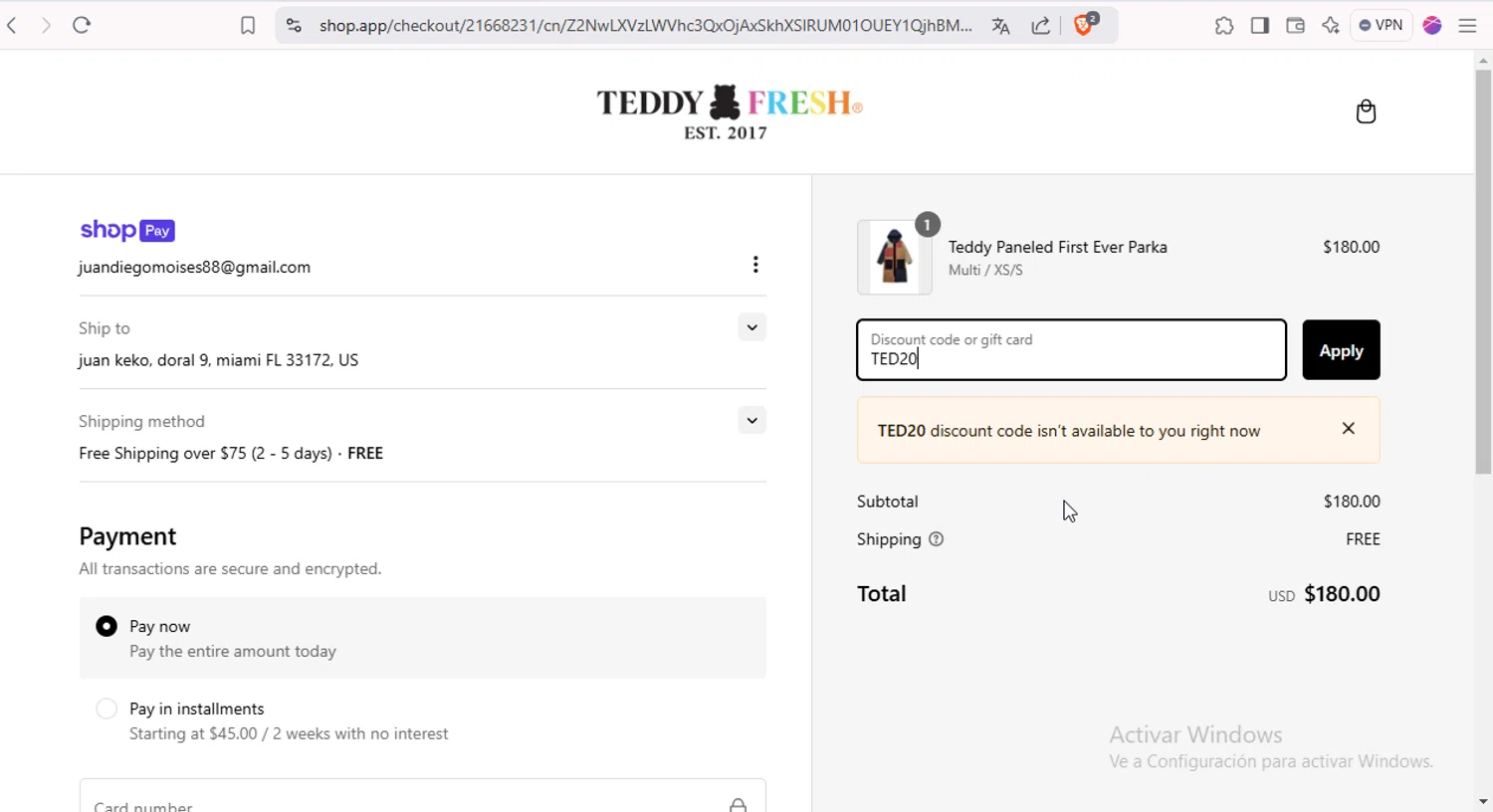
Task: Click the shipping info help icon
Action: (x=936, y=539)
